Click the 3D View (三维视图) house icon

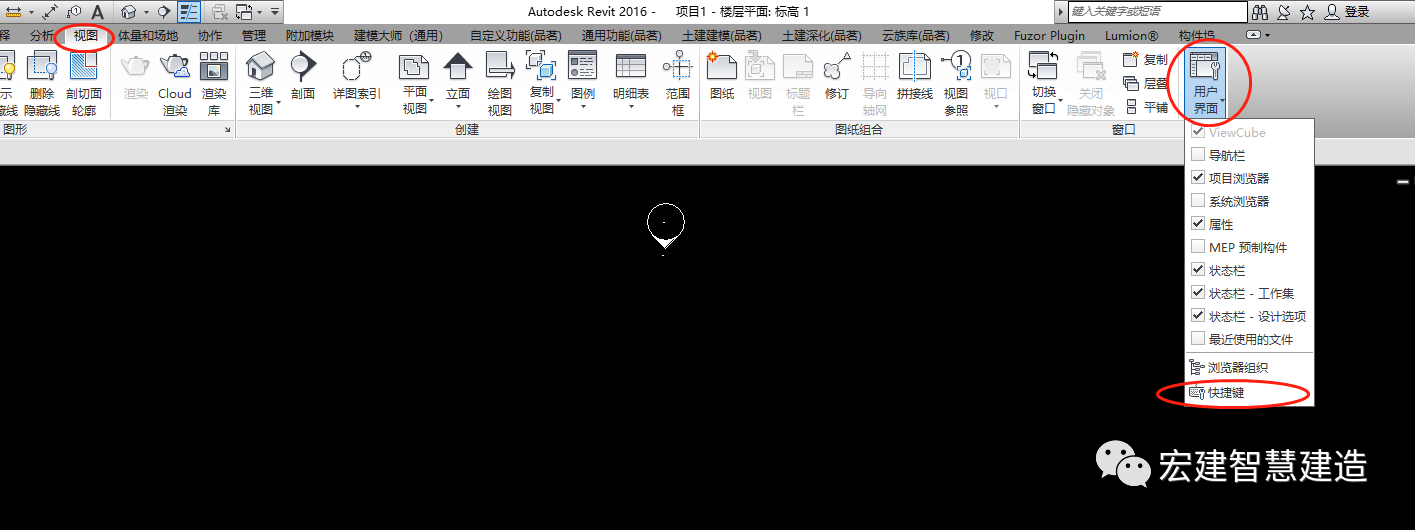[260, 67]
